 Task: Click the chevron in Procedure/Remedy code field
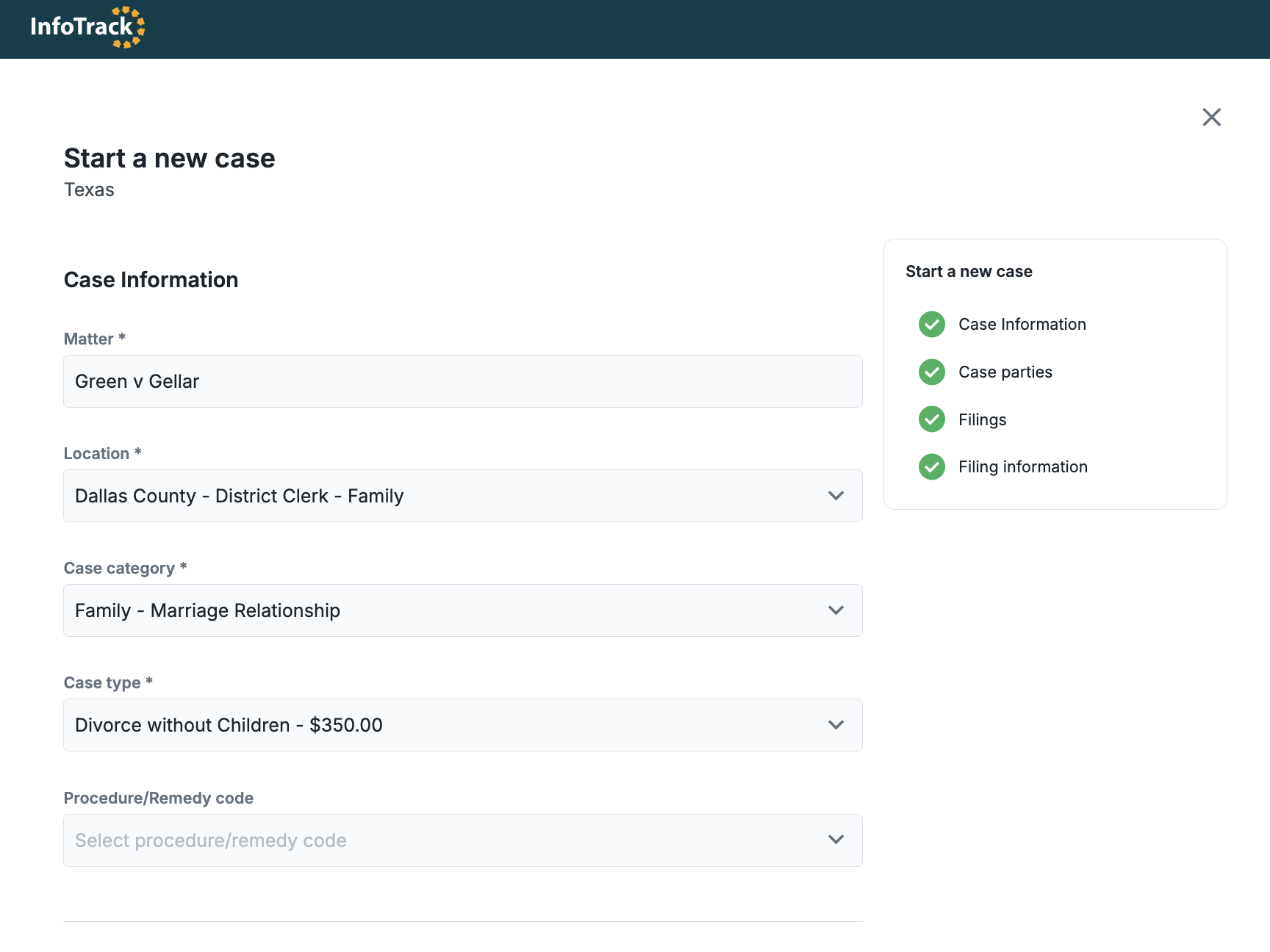tap(836, 840)
